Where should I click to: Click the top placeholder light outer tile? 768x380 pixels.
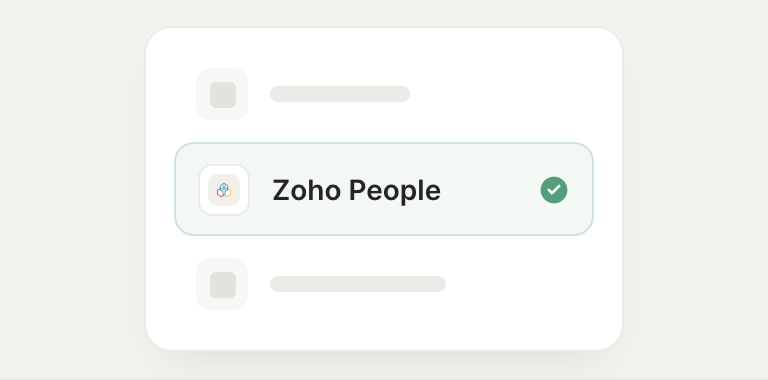[222, 94]
